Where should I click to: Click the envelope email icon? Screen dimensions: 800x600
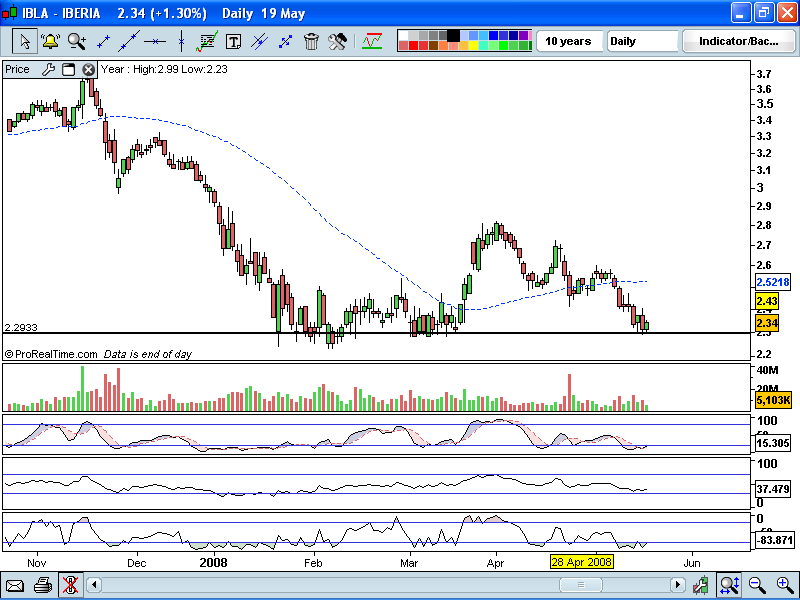click(14, 585)
